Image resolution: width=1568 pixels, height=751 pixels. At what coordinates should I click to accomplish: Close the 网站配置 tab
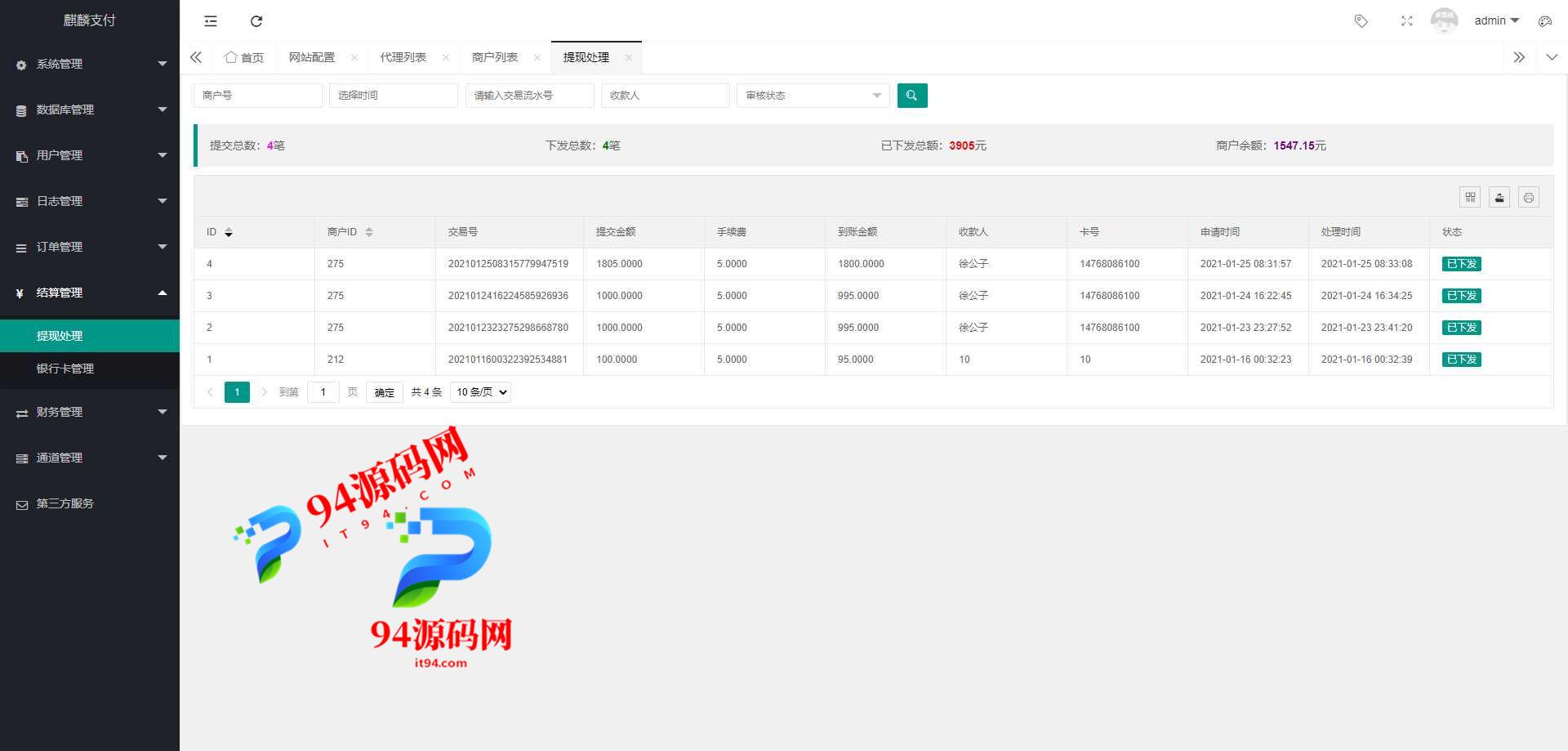[354, 57]
